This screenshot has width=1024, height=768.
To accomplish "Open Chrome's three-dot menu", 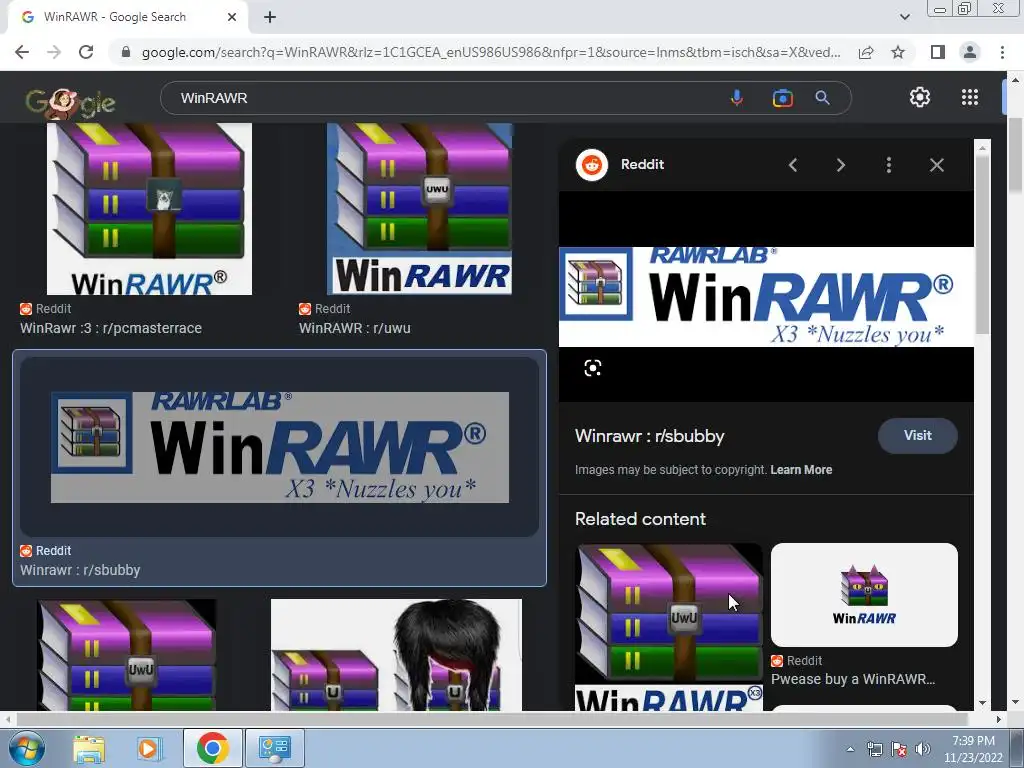I will (x=1002, y=52).
